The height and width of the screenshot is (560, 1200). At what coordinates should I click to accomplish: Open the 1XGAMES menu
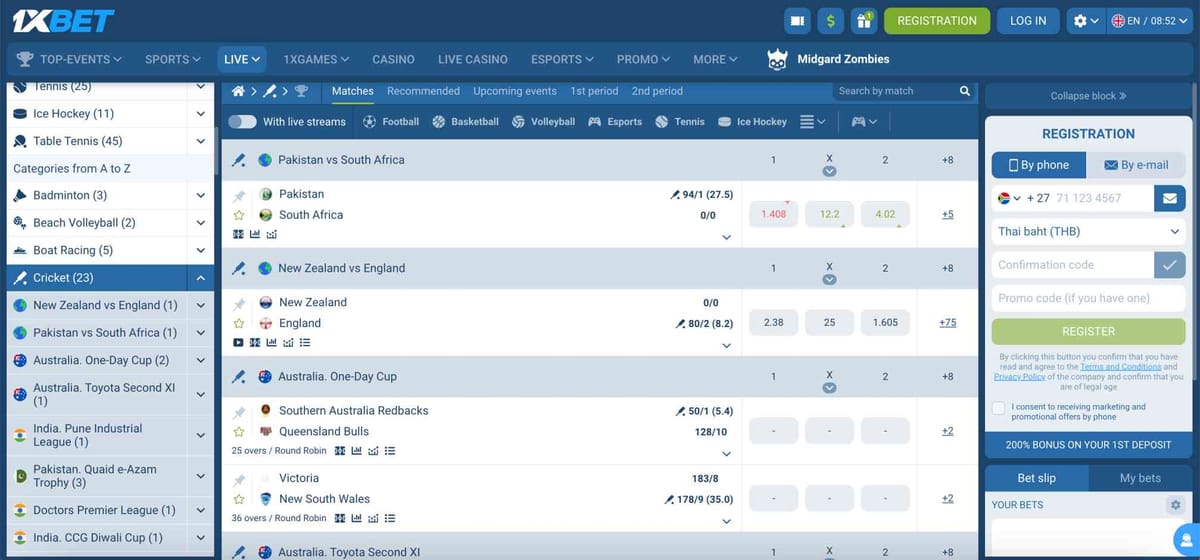pyautogui.click(x=316, y=59)
